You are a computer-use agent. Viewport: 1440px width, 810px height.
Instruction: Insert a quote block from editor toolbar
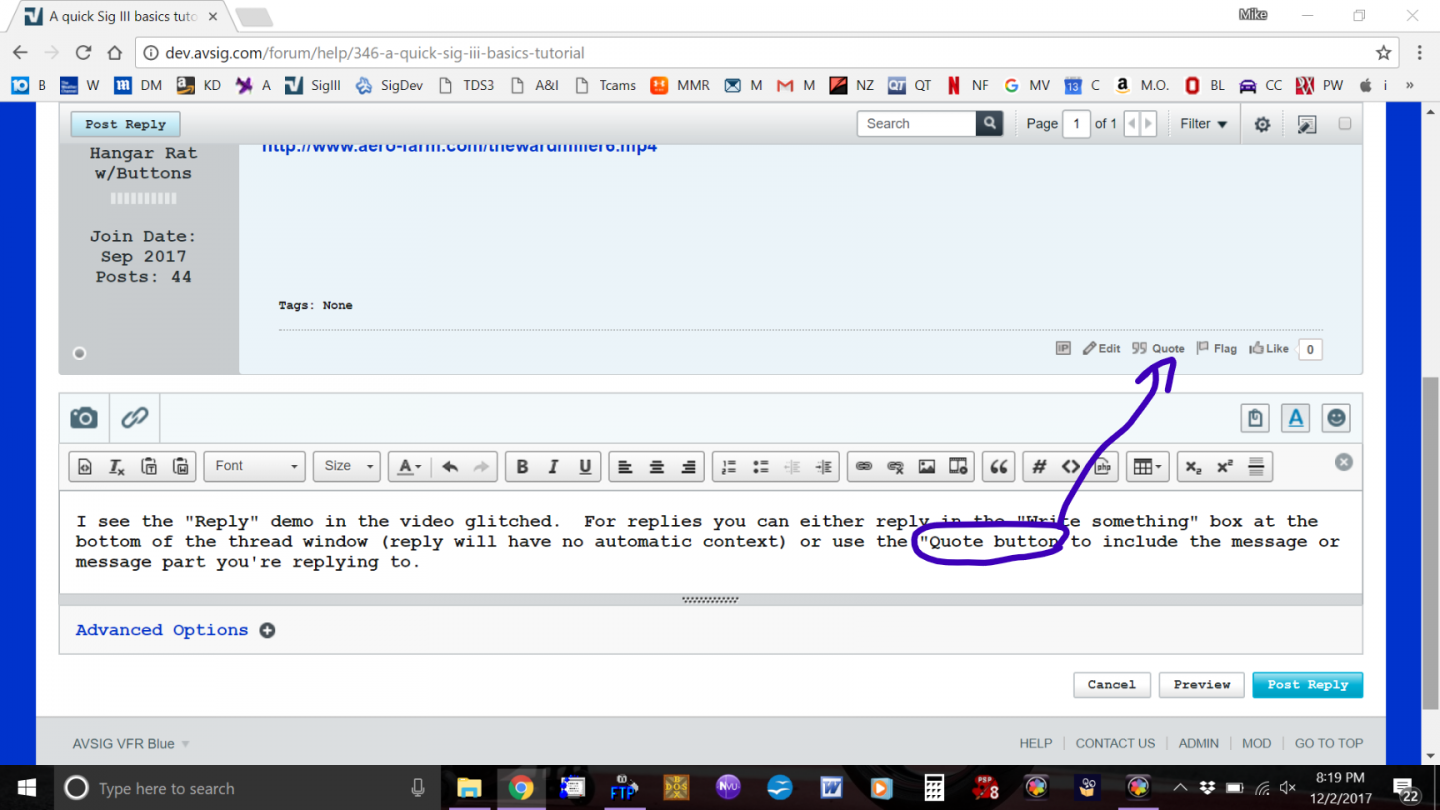coord(998,467)
